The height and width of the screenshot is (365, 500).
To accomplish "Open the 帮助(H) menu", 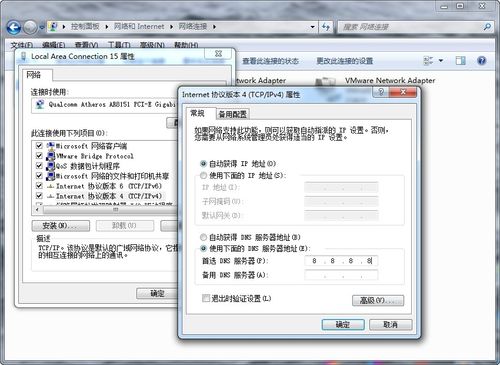I will [x=186, y=45].
